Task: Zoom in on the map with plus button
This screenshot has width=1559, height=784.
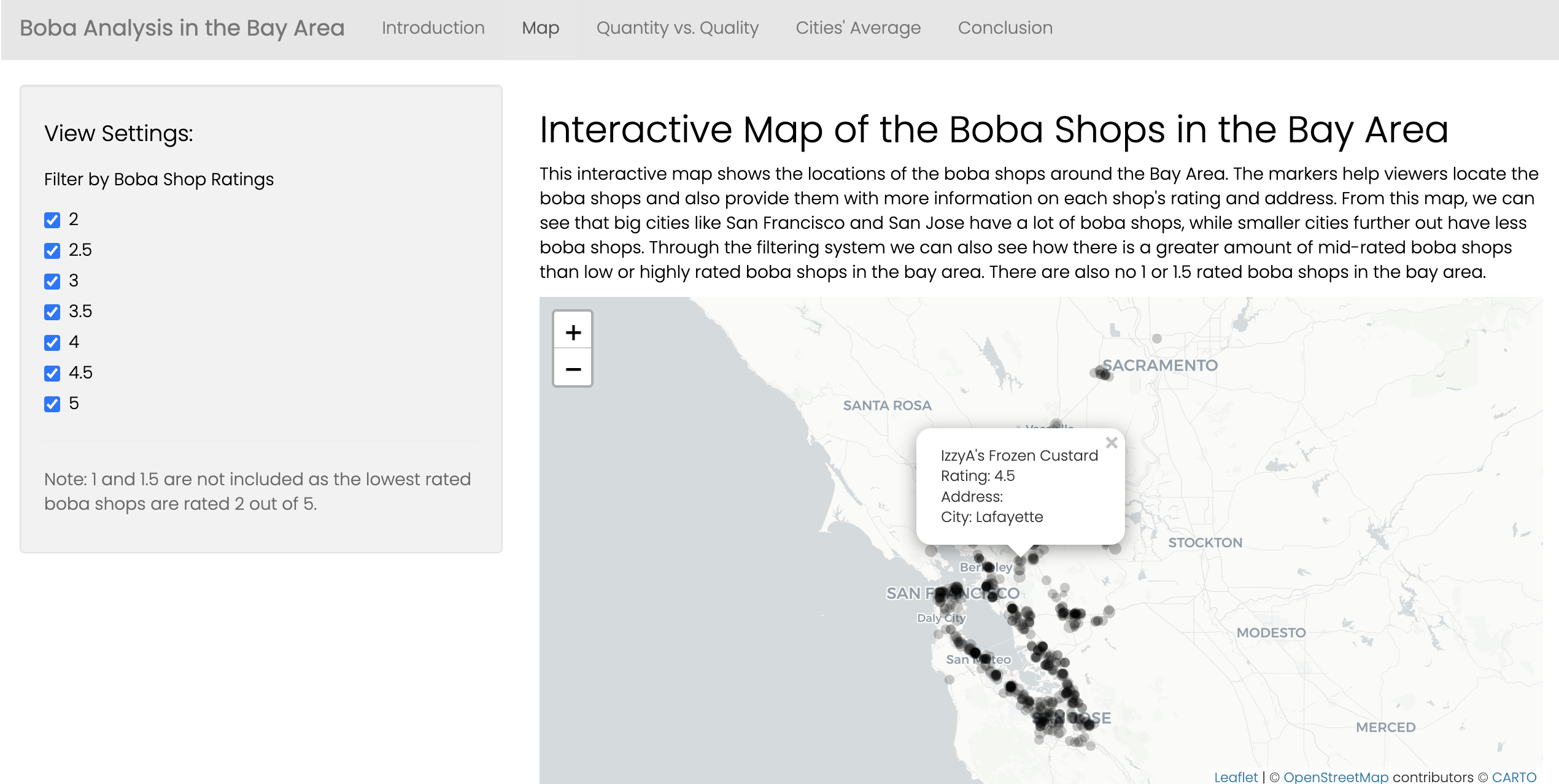Action: (573, 332)
